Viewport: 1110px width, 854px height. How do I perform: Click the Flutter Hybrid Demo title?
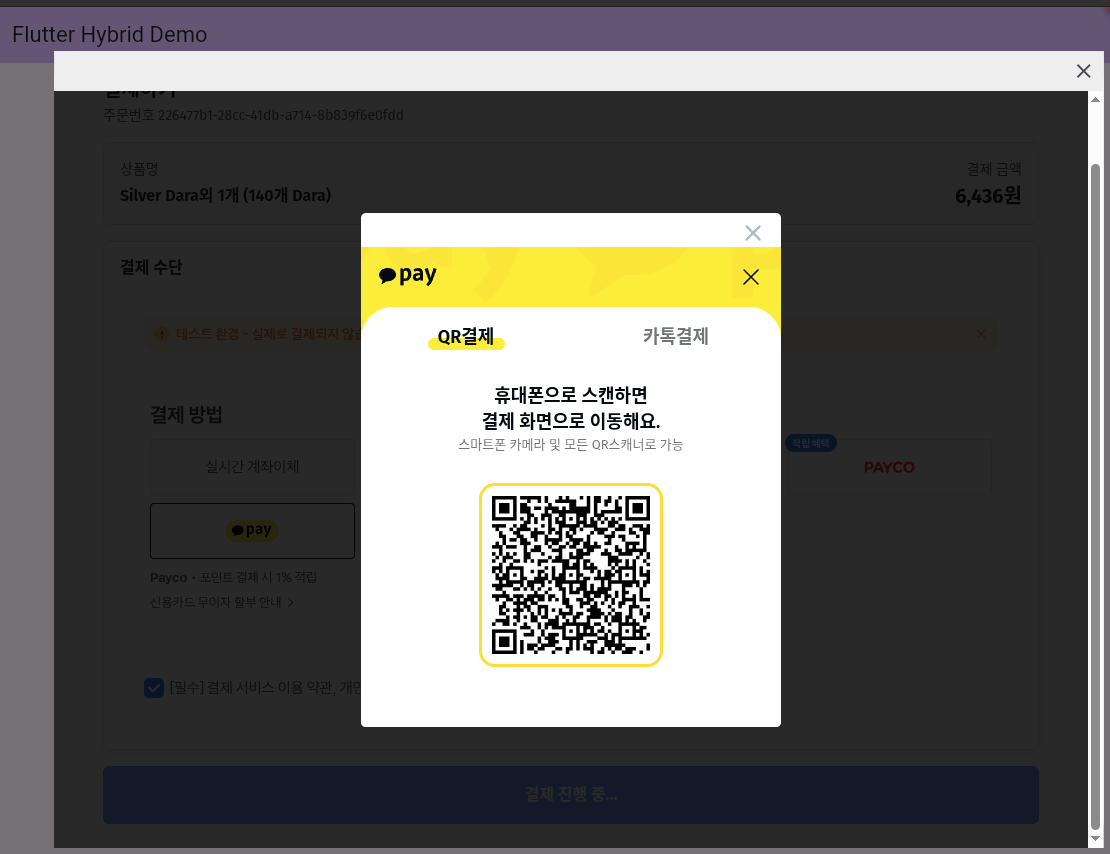110,34
